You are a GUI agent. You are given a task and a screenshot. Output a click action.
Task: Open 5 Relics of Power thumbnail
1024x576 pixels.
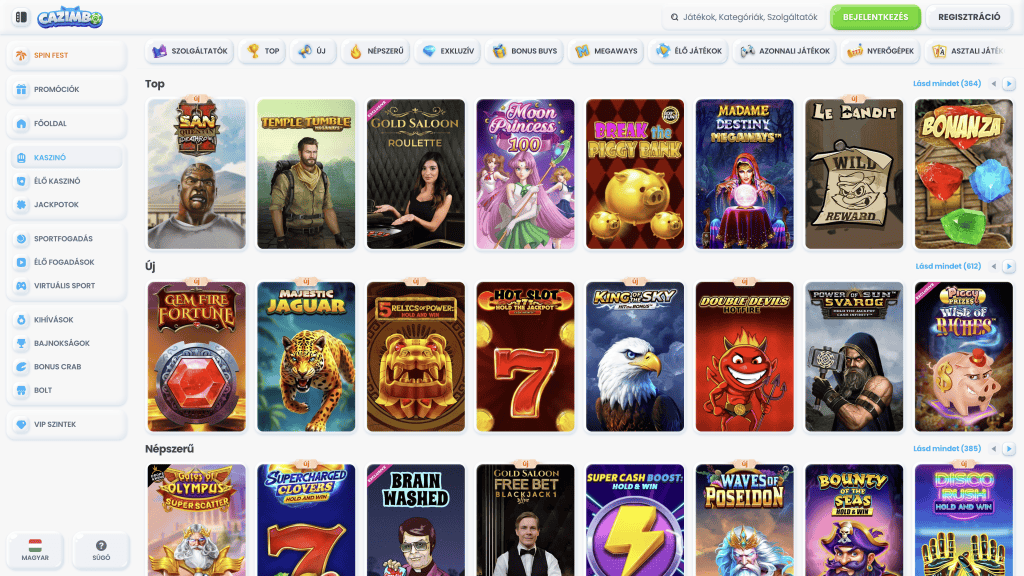(x=416, y=357)
